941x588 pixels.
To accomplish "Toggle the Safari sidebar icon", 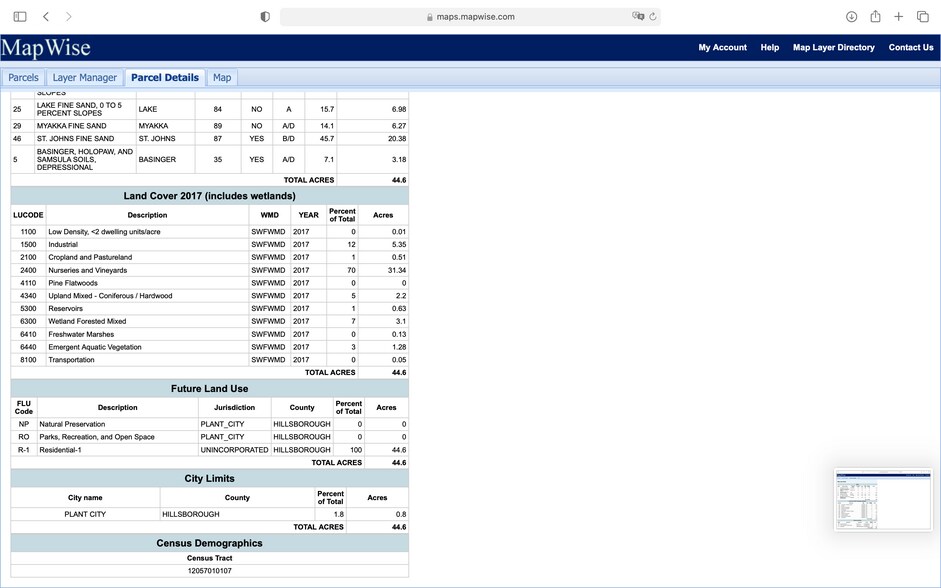I will click(20, 17).
